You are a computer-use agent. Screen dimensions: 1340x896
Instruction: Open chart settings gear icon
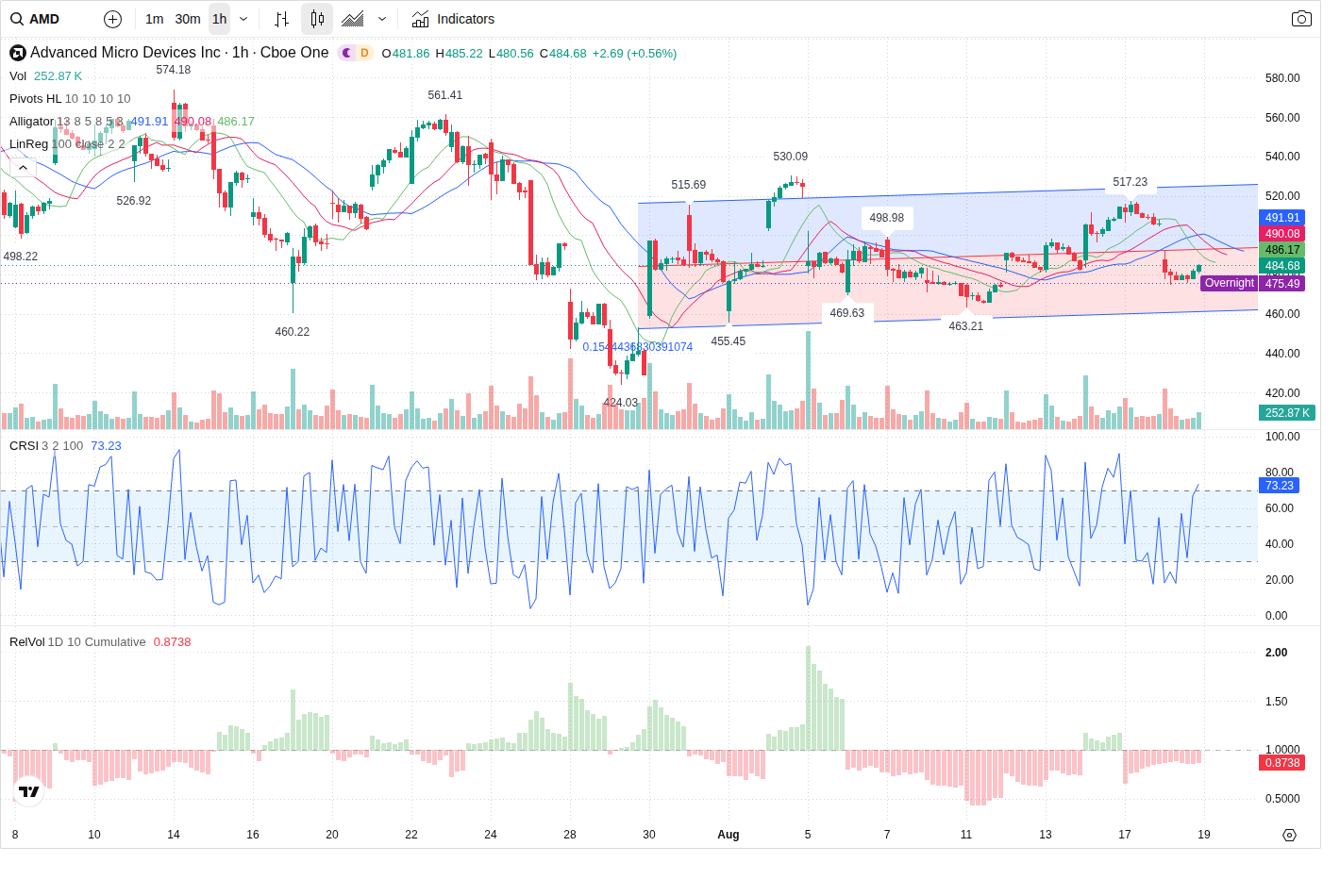(x=1289, y=835)
